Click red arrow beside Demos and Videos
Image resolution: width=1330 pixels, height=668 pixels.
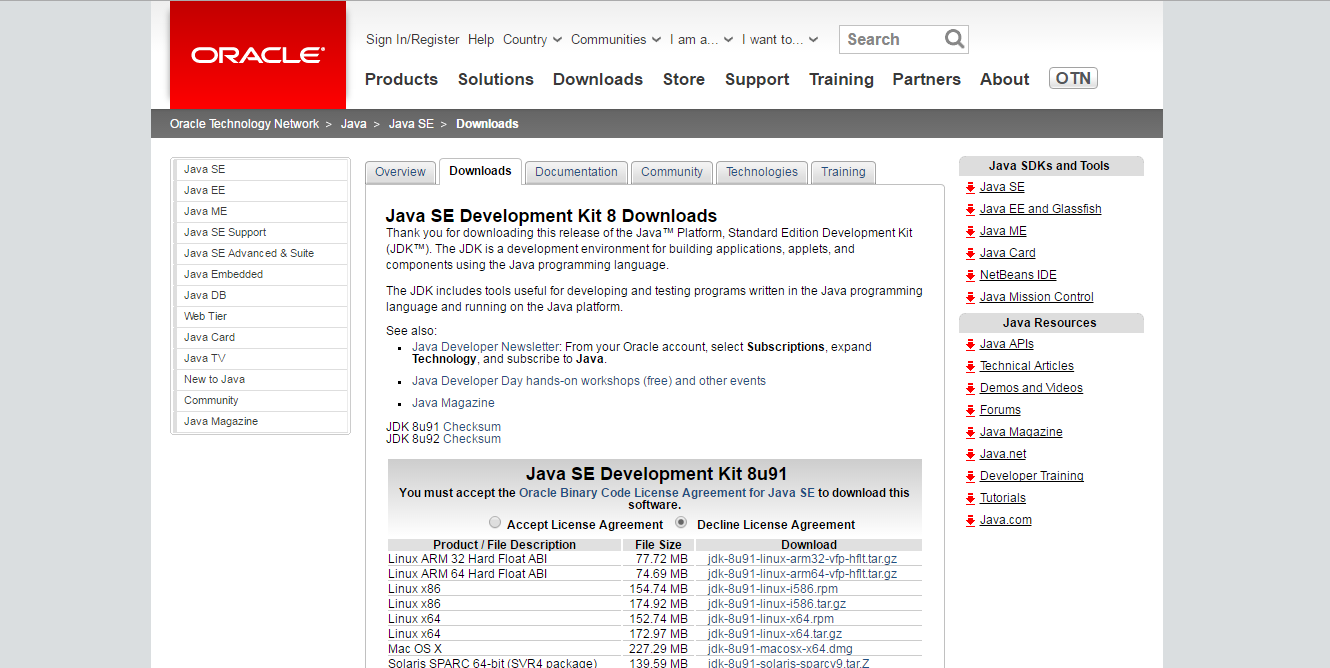pyautogui.click(x=970, y=388)
